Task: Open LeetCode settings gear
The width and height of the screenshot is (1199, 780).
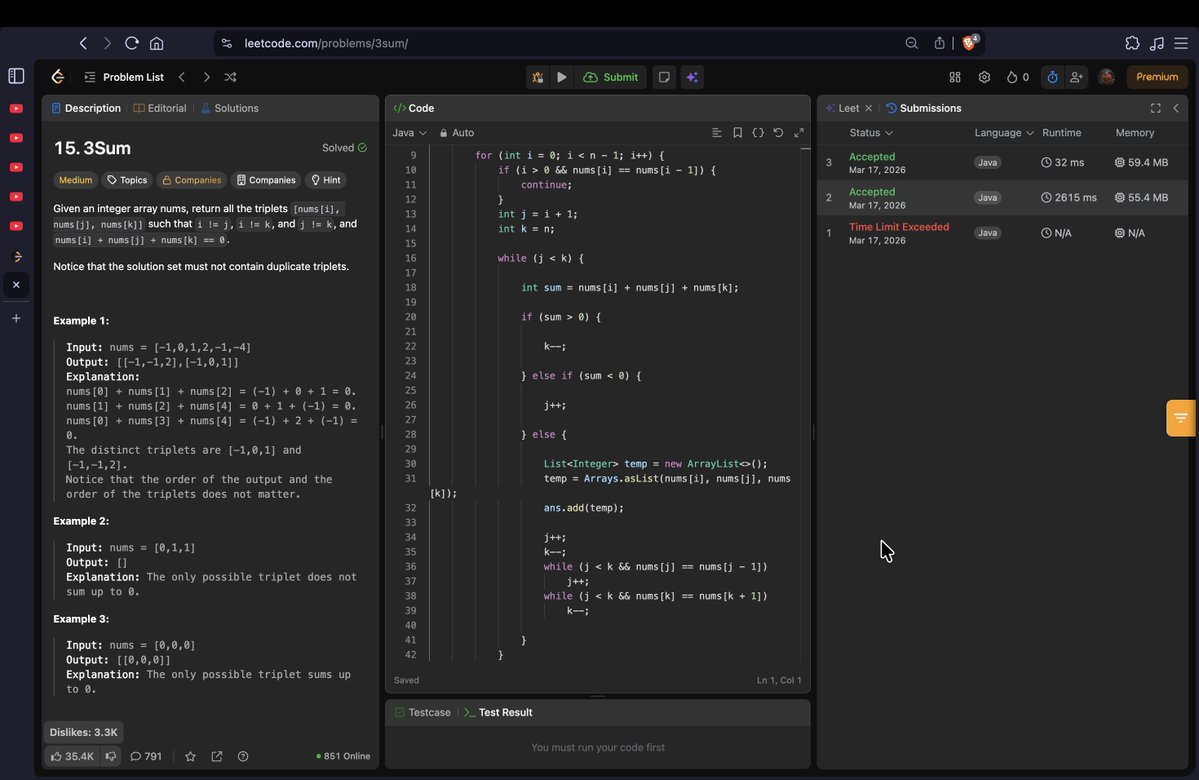Action: tap(984, 77)
